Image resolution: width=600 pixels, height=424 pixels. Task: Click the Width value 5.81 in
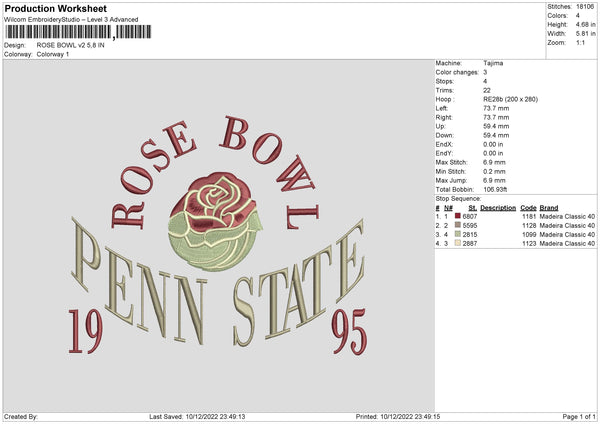click(585, 34)
